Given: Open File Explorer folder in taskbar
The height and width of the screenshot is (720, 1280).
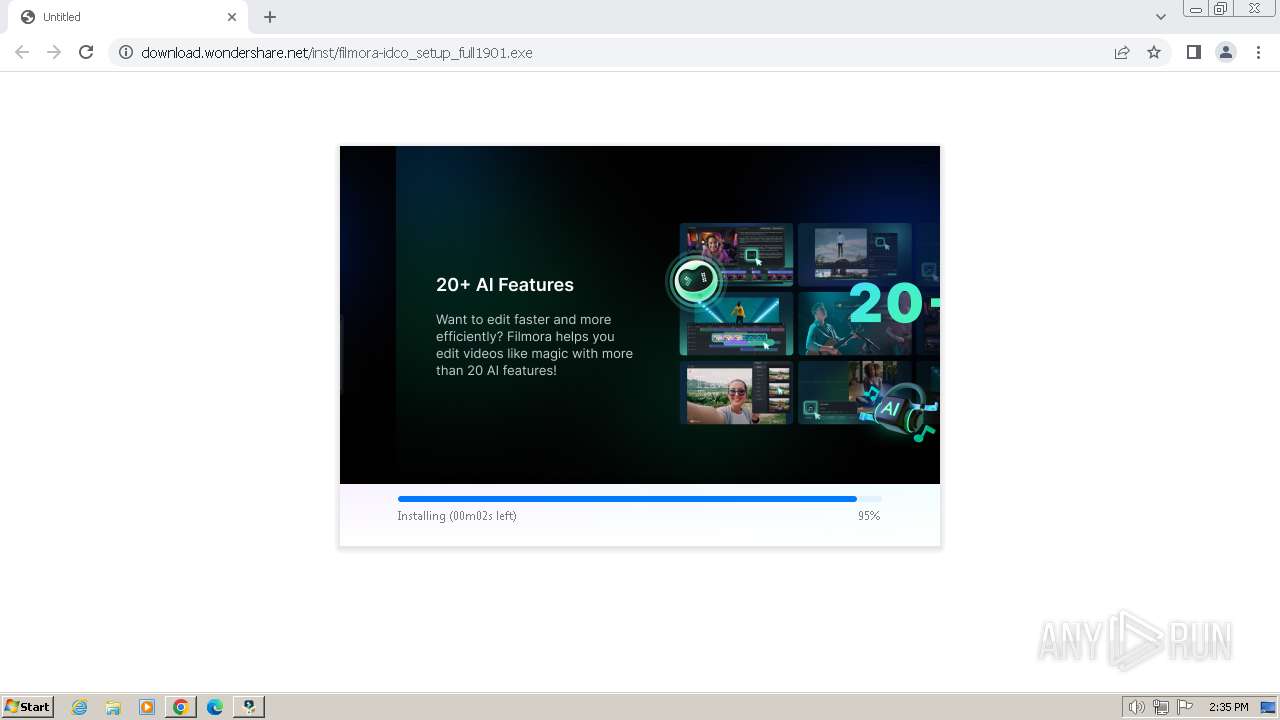Looking at the screenshot, I should pyautogui.click(x=113, y=707).
